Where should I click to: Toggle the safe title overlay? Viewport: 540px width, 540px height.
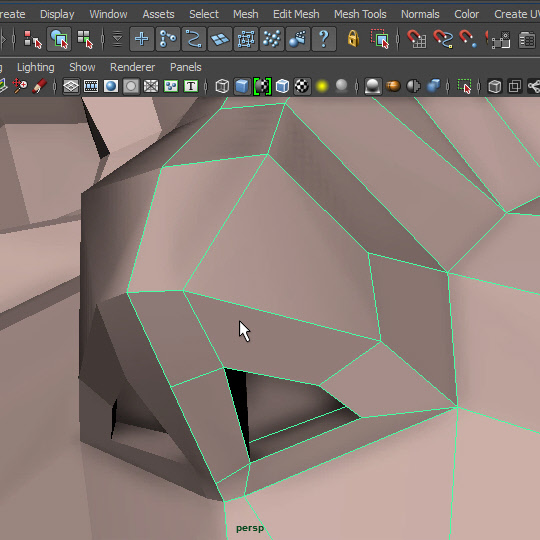[191, 86]
